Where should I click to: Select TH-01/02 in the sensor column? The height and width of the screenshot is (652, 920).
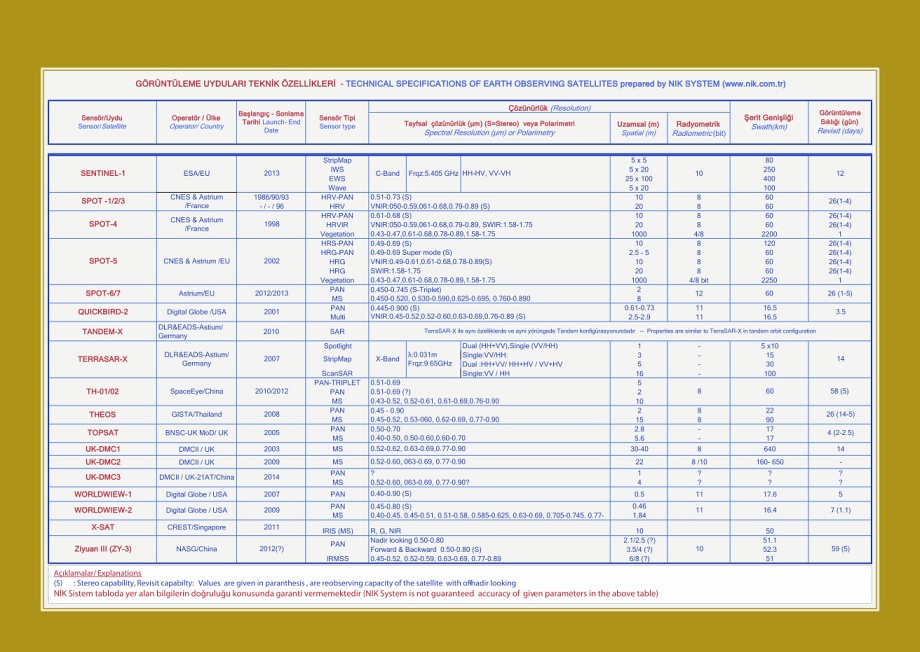(103, 391)
